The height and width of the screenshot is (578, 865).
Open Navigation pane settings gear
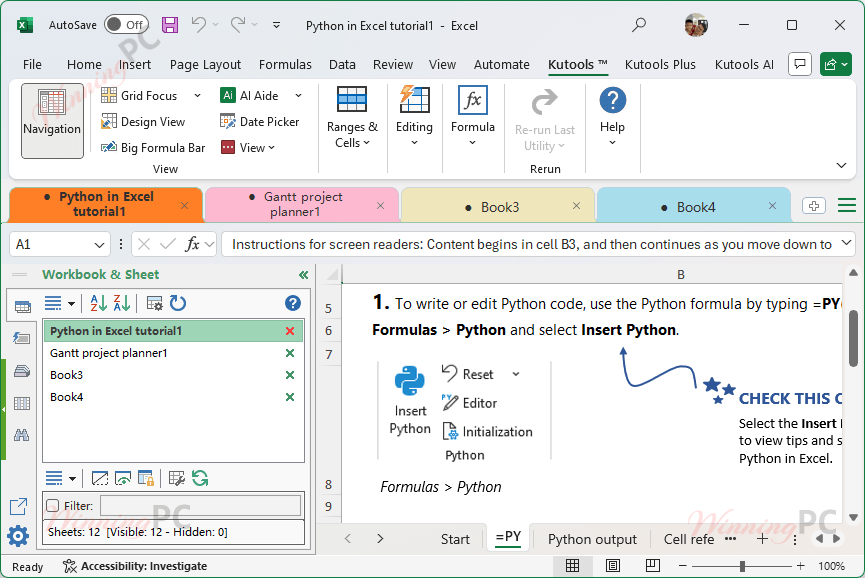[x=18, y=536]
